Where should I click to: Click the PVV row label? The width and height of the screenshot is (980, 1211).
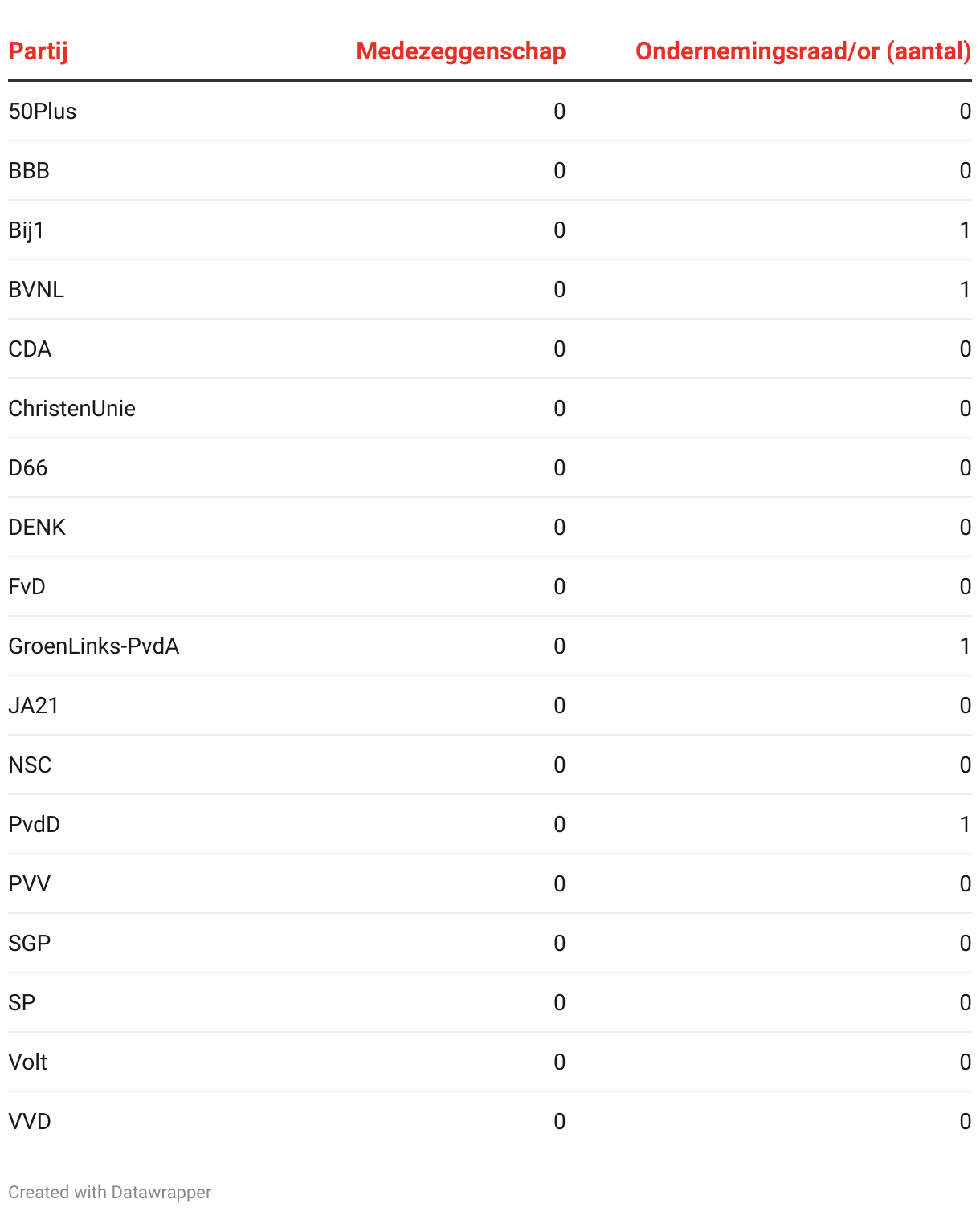[30, 883]
